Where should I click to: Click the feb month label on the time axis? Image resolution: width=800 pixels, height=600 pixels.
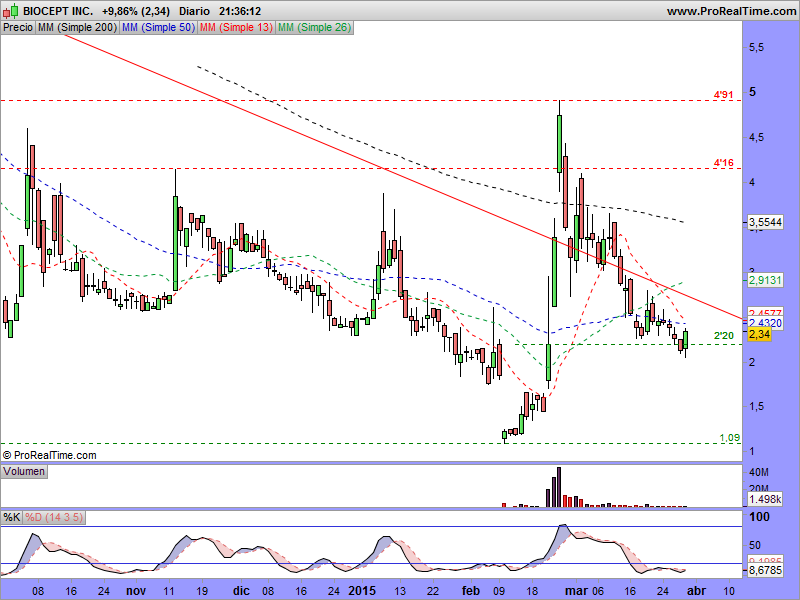471,591
